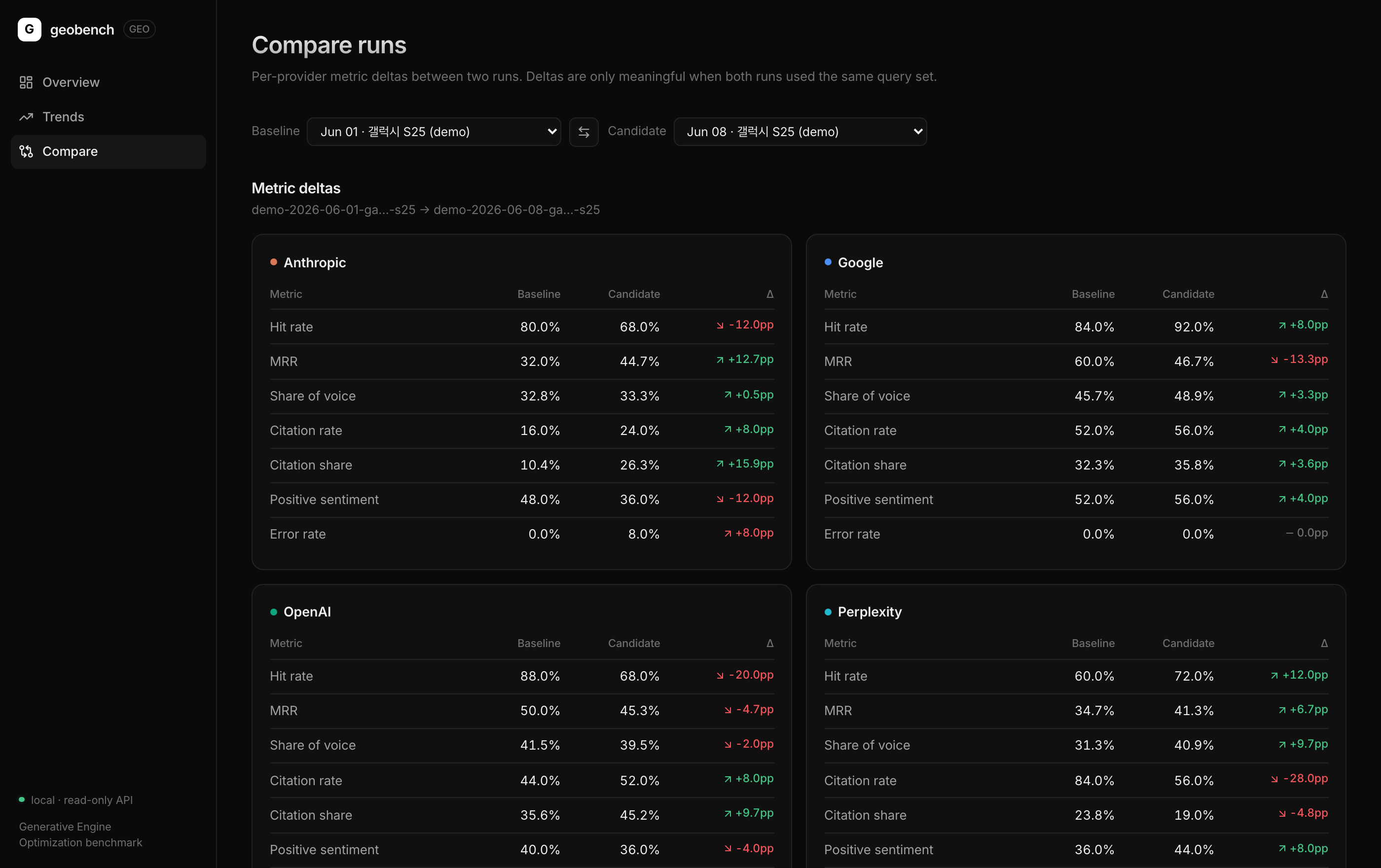Click Anthropic MRR up-arrow icon
The width and height of the screenshot is (1381, 868).
[720, 360]
